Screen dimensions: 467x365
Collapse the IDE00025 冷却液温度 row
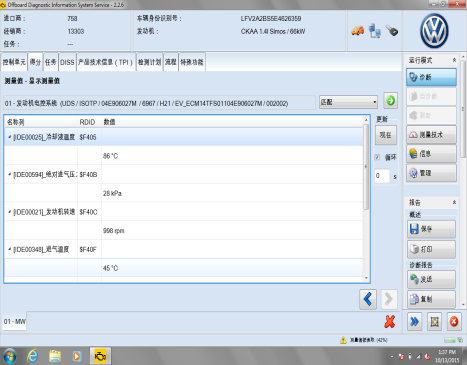click(10, 137)
